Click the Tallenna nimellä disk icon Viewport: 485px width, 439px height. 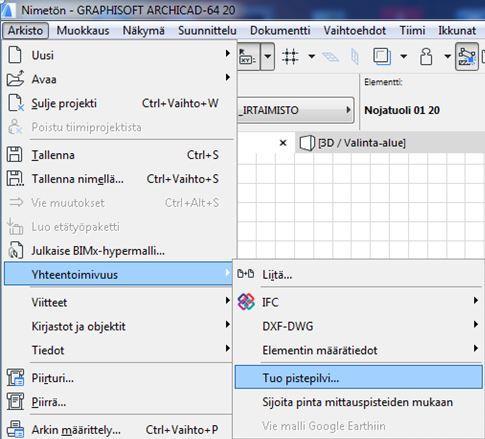tap(15, 179)
